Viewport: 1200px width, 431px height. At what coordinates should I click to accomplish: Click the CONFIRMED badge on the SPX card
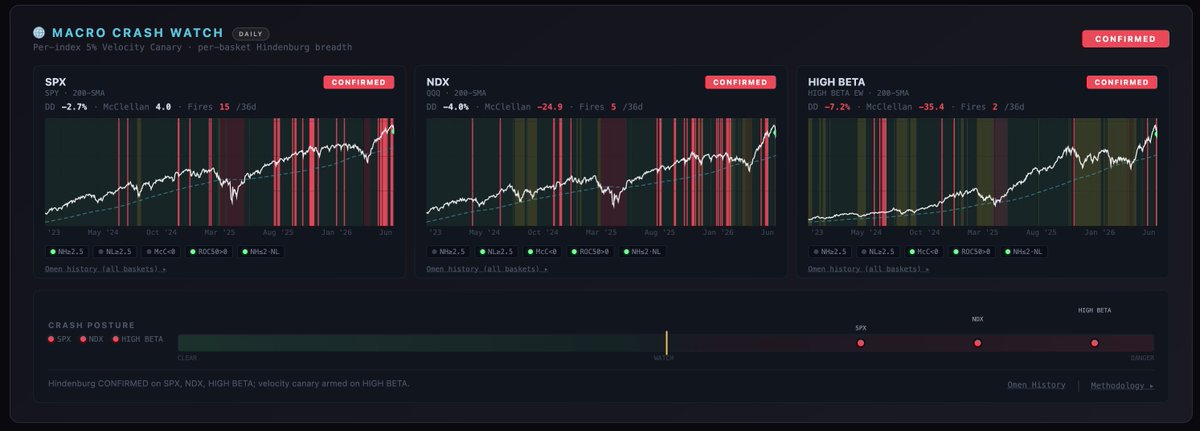pyautogui.click(x=357, y=82)
